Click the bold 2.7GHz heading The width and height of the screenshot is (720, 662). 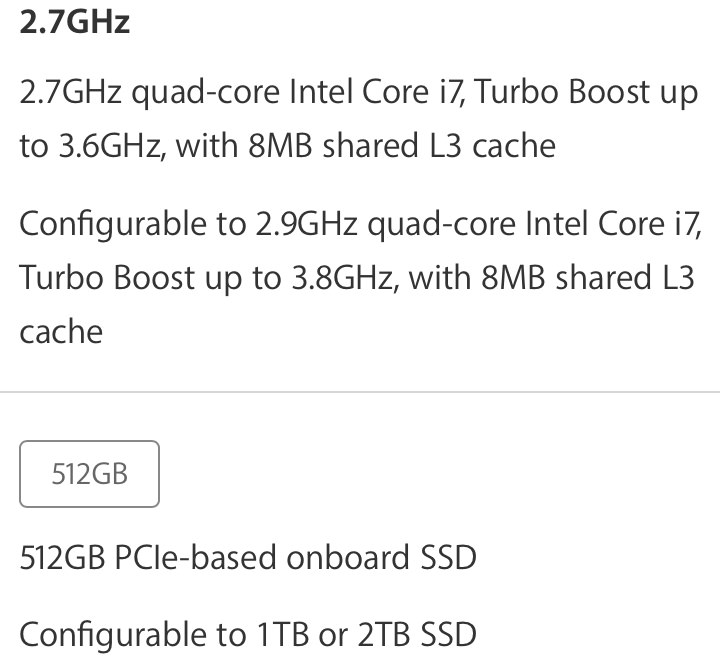point(75,22)
